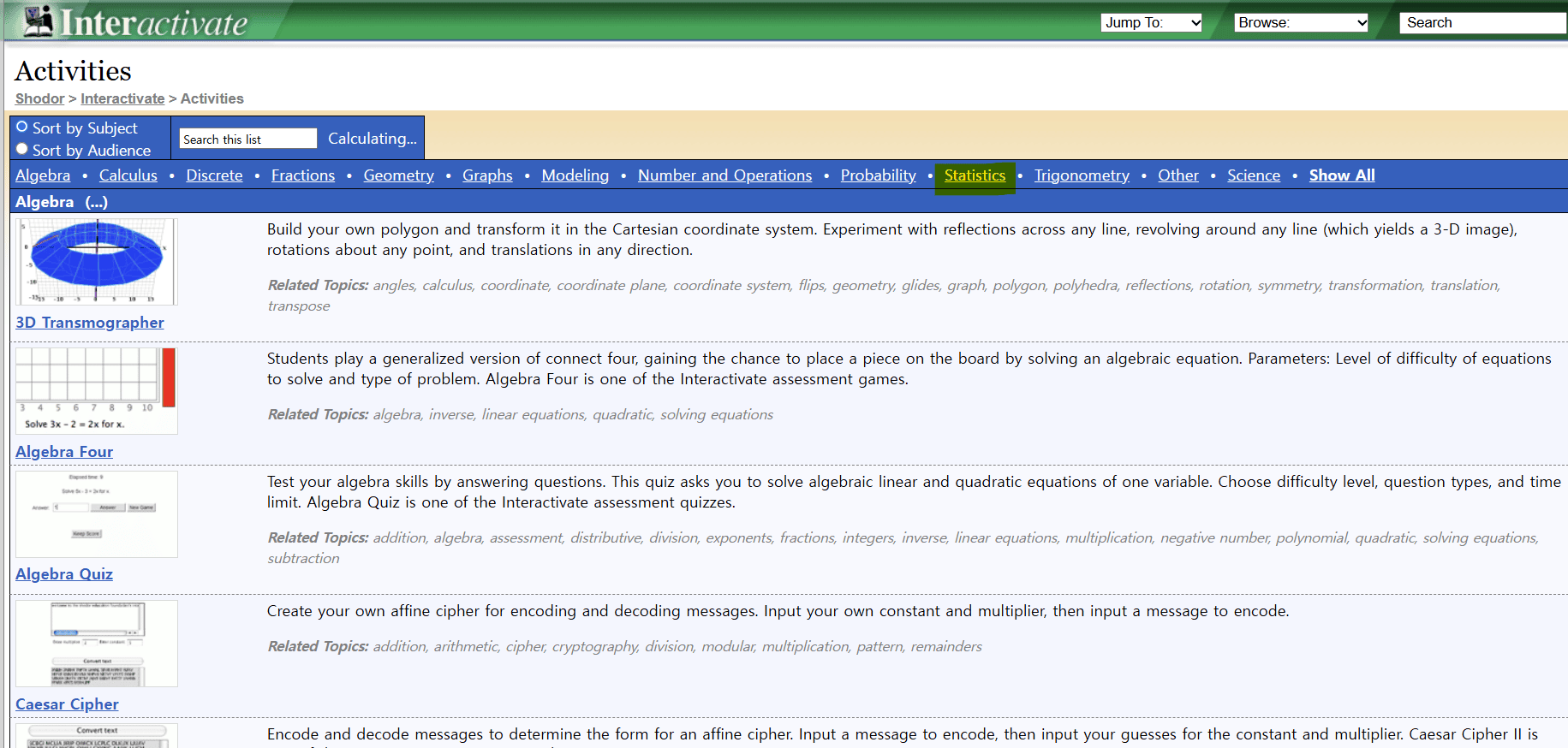The height and width of the screenshot is (748, 1568).
Task: Select the Probability category link
Action: pos(878,175)
